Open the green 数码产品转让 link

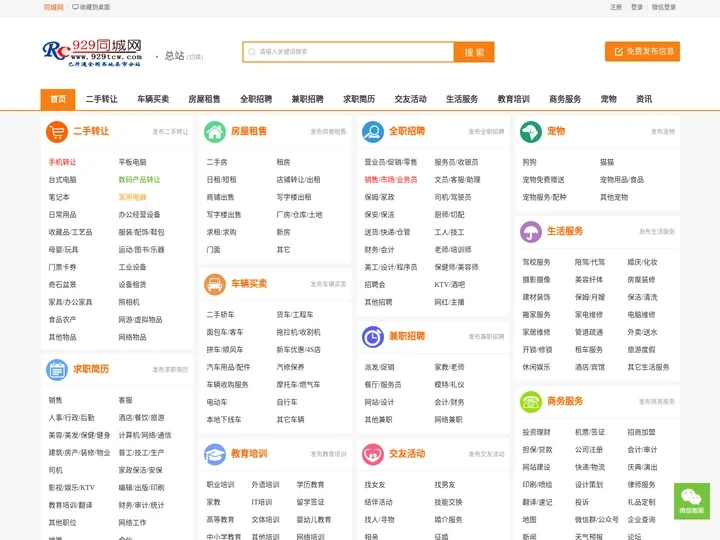139,180
